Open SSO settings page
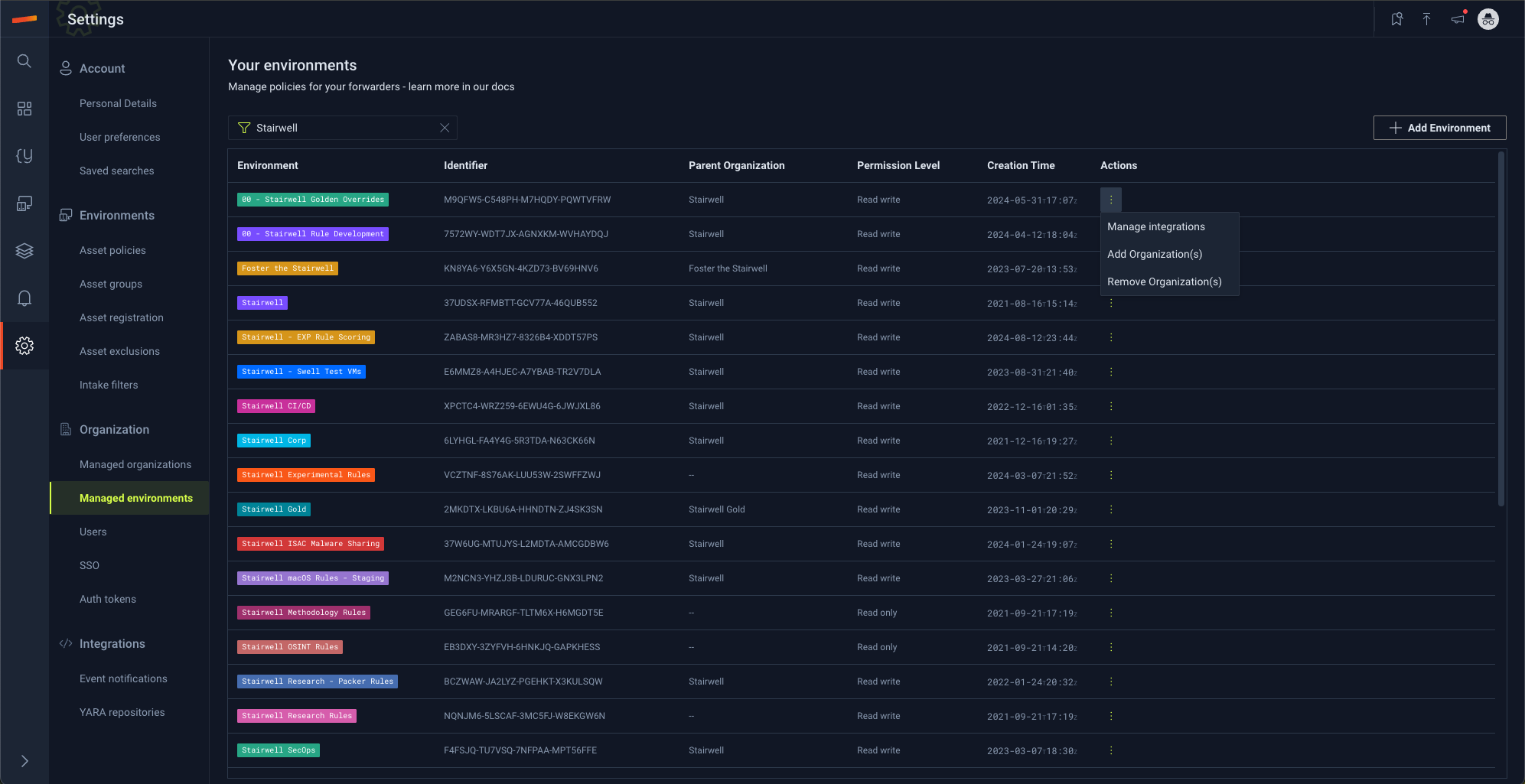This screenshot has width=1525, height=784. coord(90,565)
